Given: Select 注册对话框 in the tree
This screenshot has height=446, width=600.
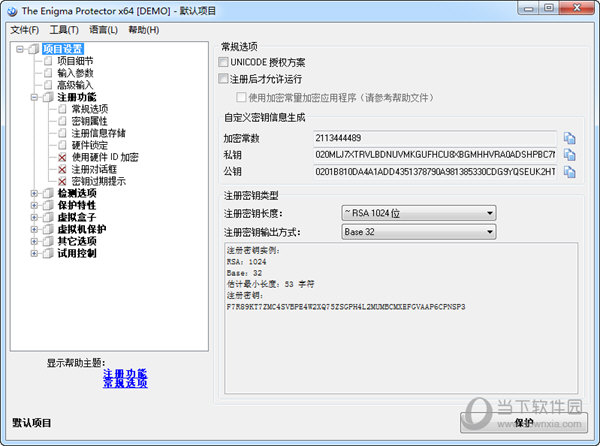Looking at the screenshot, I should click(94, 169).
